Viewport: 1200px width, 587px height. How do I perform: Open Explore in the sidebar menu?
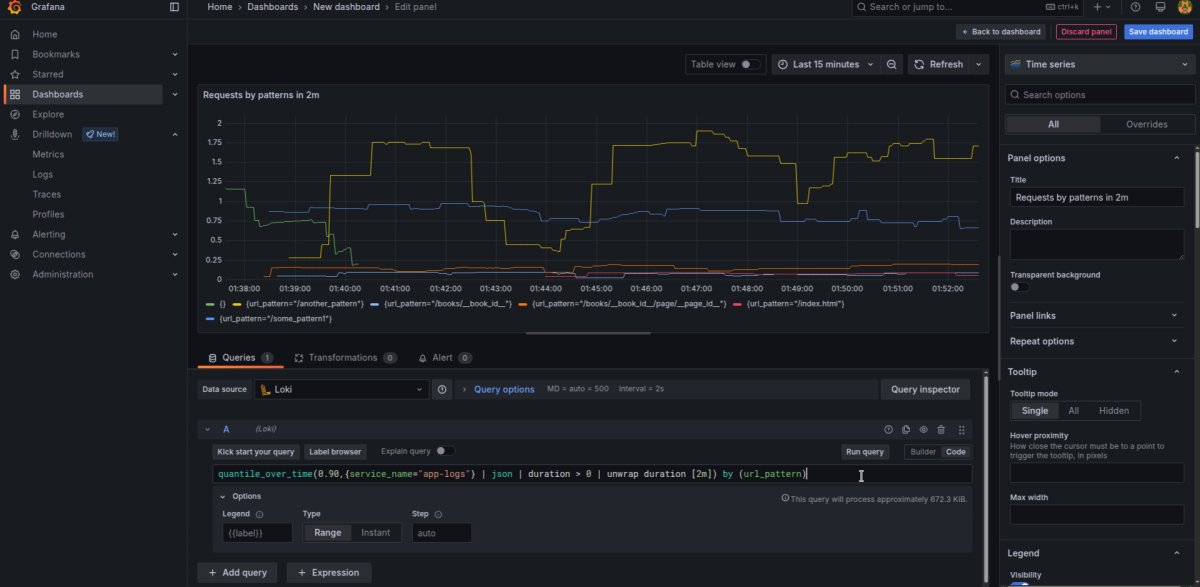pos(48,114)
